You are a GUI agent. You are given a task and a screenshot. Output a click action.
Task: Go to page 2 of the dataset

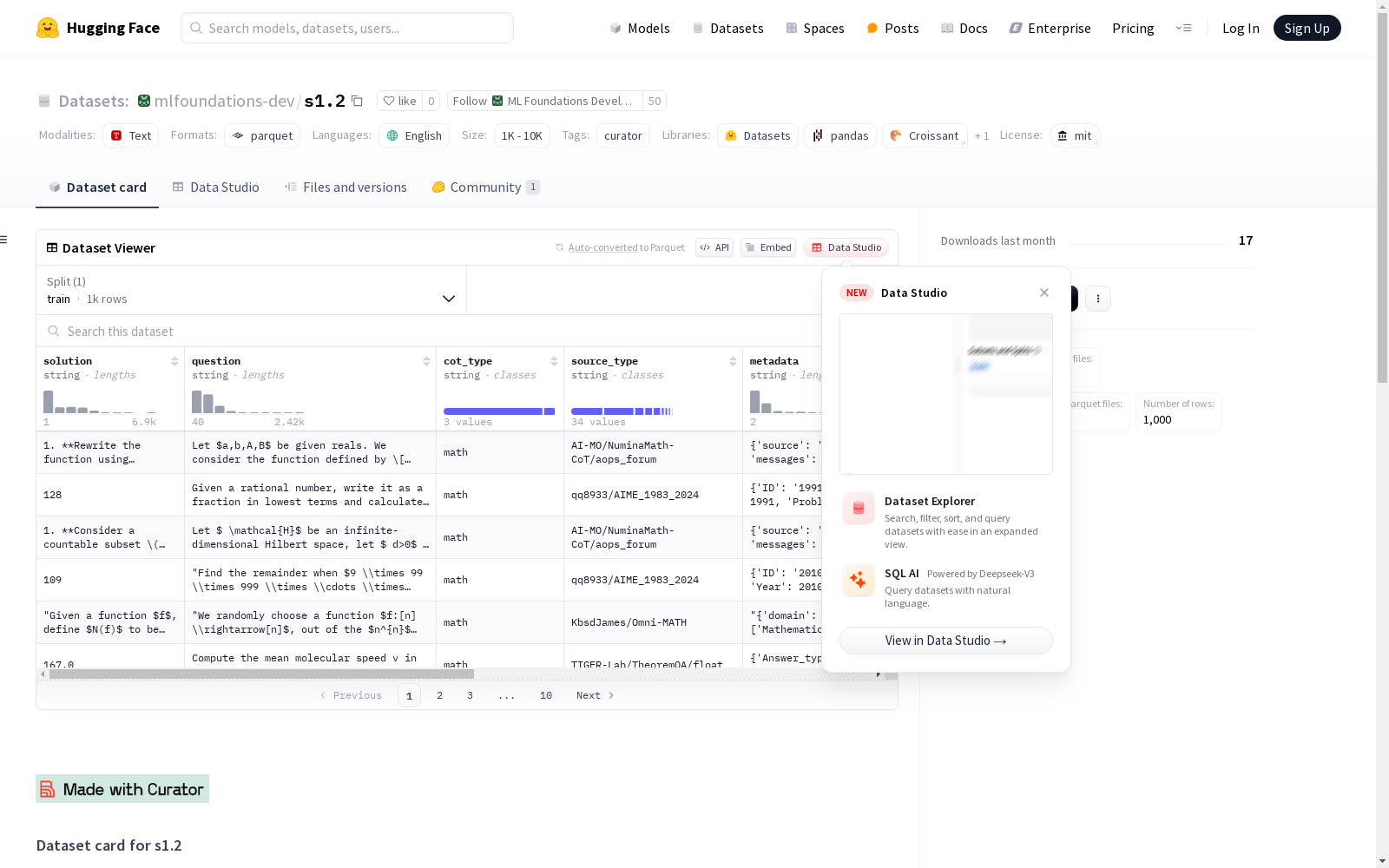[440, 695]
